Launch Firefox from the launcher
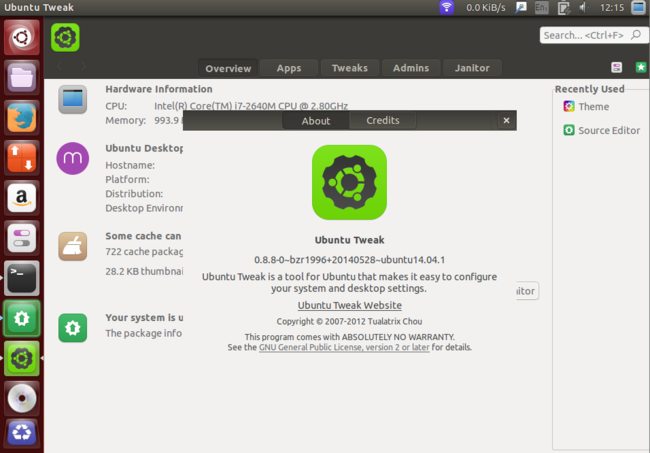This screenshot has height=453, width=650. (22, 118)
